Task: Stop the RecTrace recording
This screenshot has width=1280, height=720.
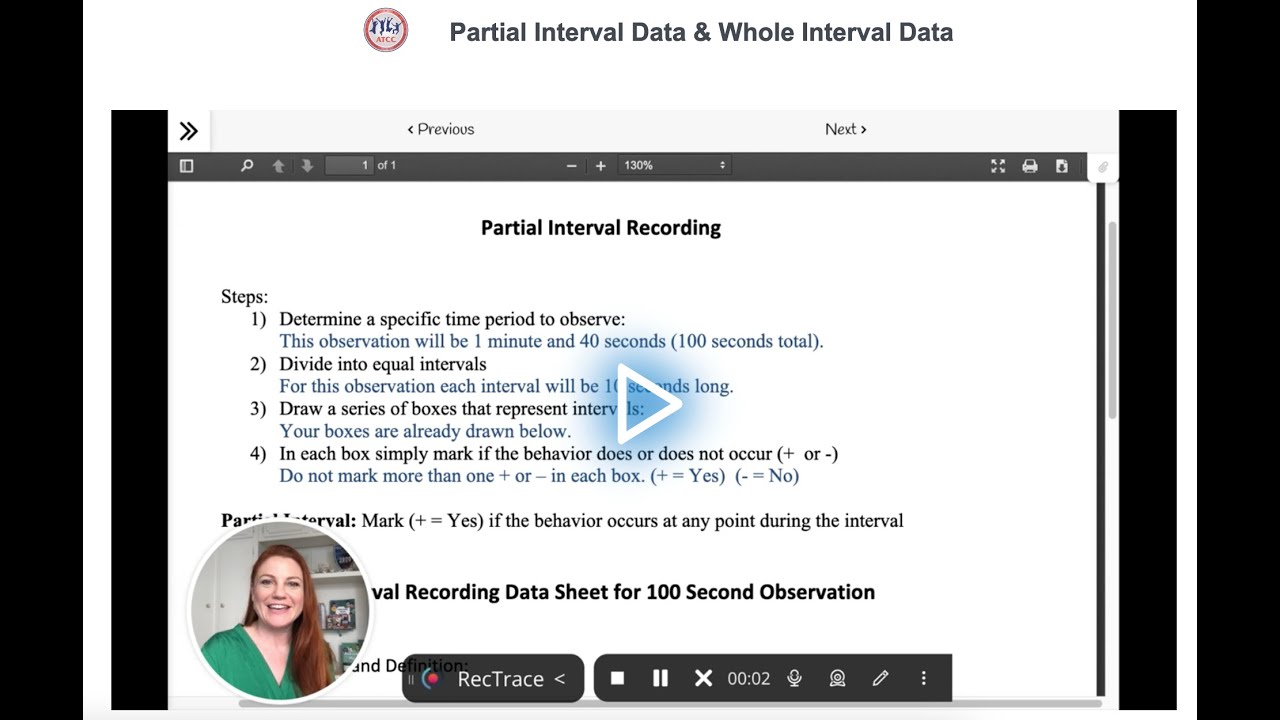Action: click(617, 678)
